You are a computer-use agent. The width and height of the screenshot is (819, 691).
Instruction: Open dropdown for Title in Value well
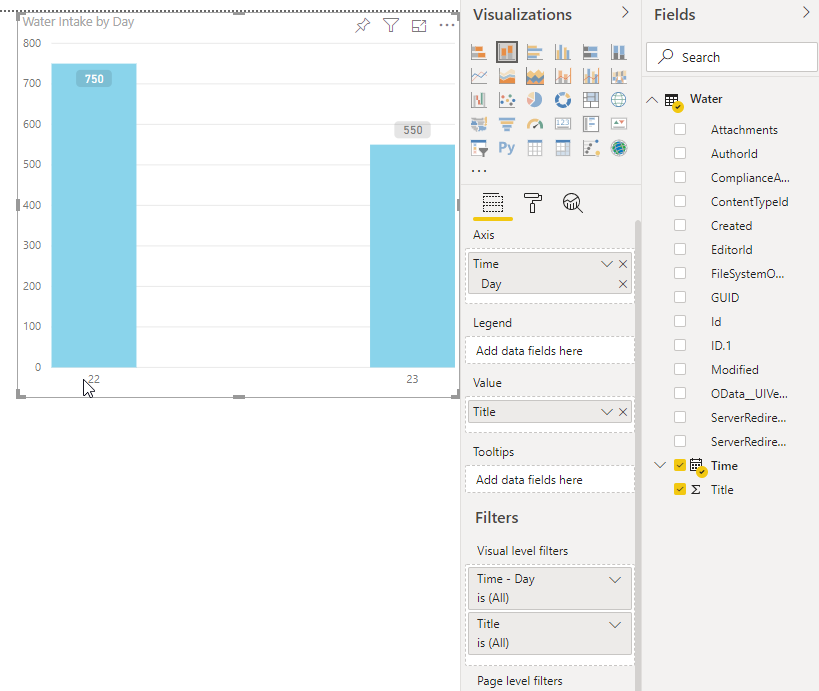[x=606, y=412]
